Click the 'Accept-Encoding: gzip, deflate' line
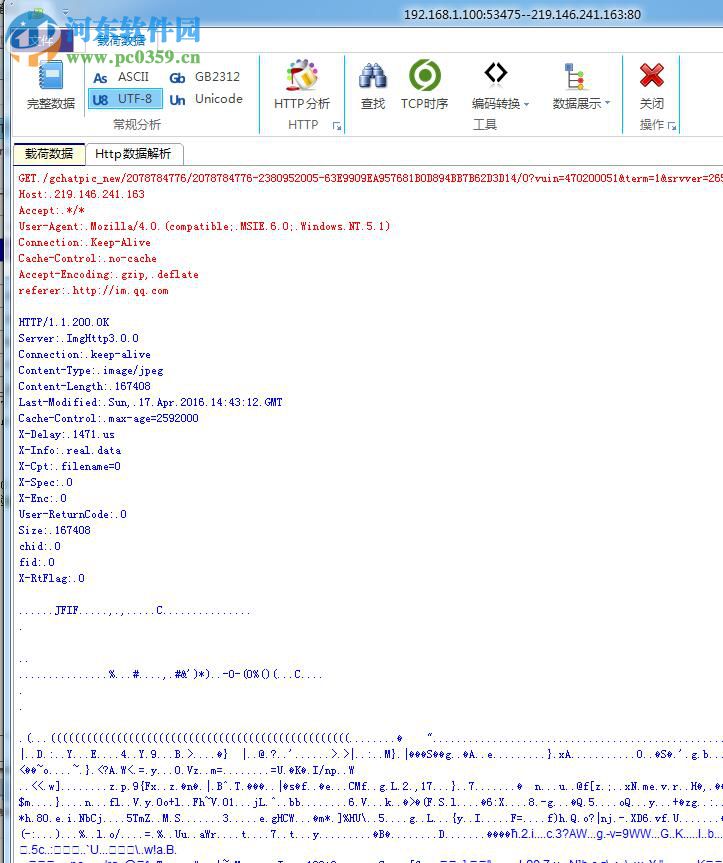 (108, 274)
